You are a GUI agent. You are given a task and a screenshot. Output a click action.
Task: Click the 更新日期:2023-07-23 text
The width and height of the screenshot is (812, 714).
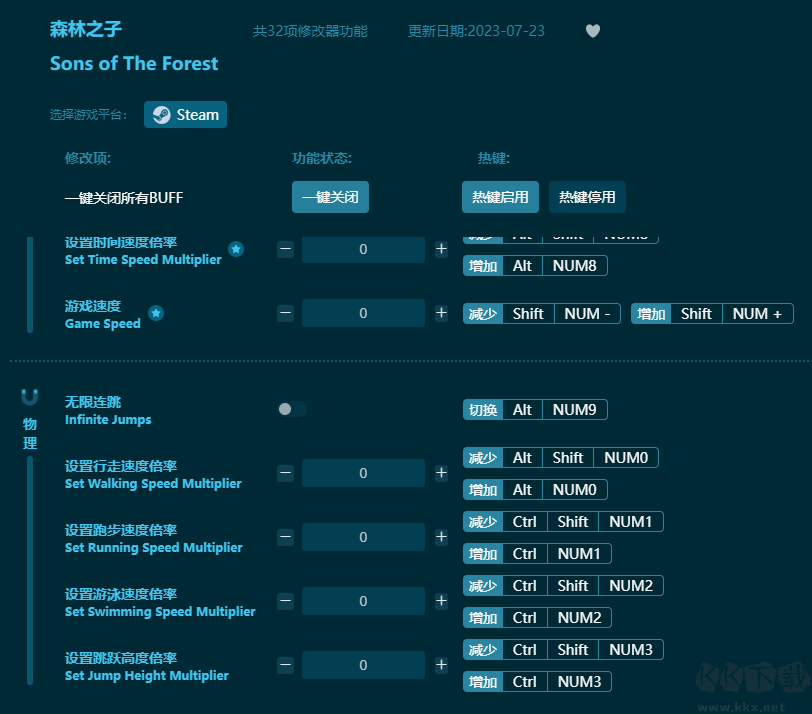(x=476, y=31)
